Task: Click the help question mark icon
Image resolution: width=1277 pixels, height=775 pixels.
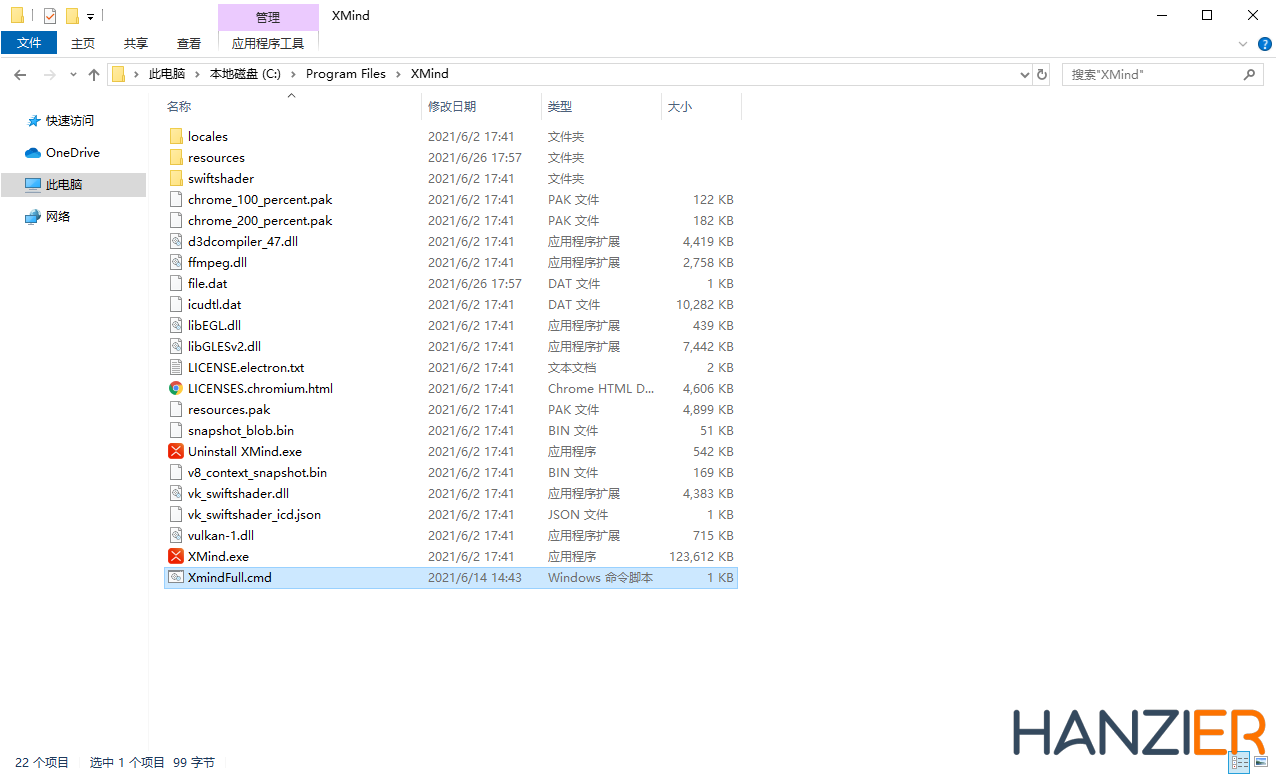Action: coord(1264,44)
